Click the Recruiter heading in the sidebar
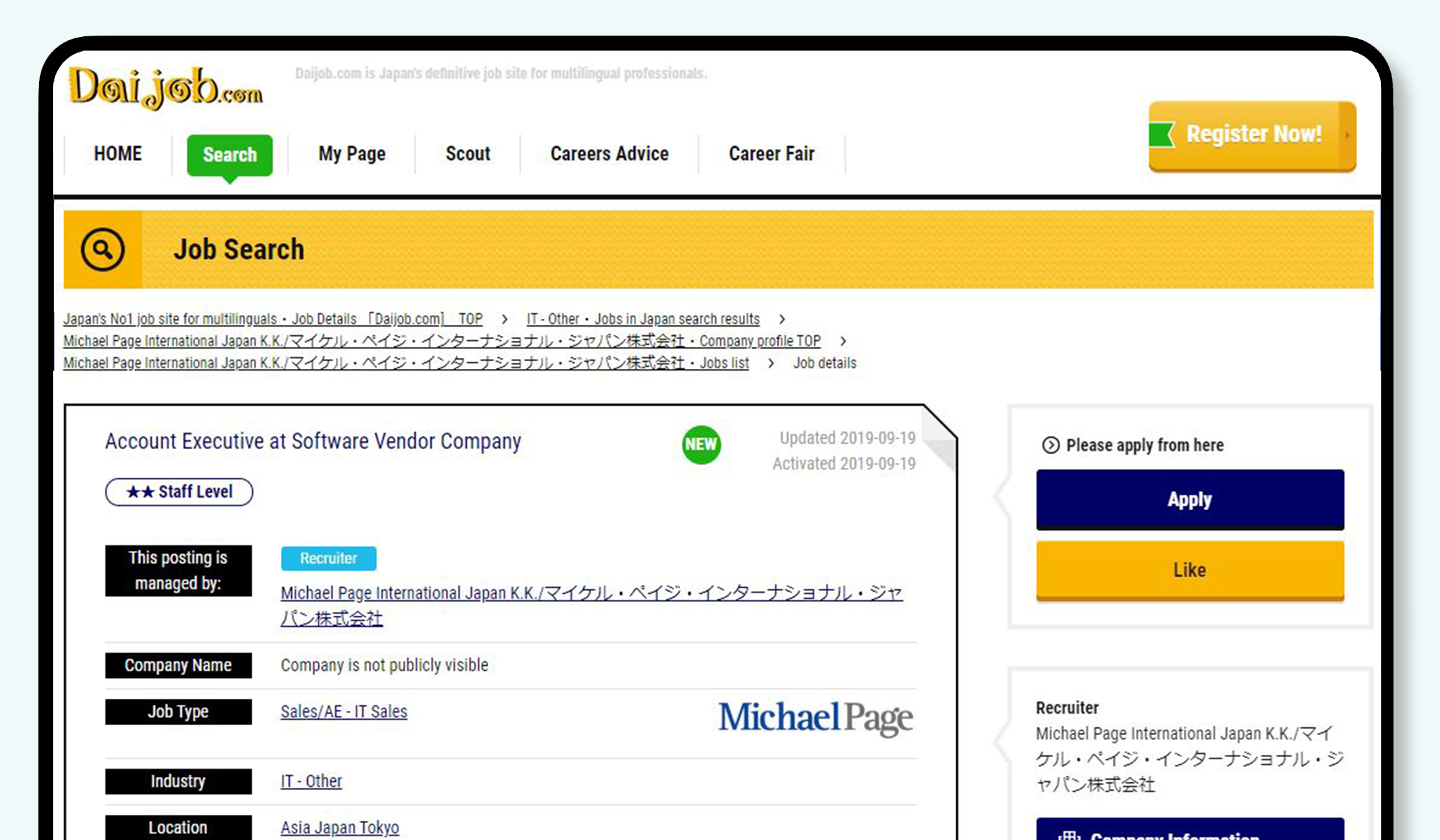This screenshot has height=840, width=1440. [x=1067, y=708]
